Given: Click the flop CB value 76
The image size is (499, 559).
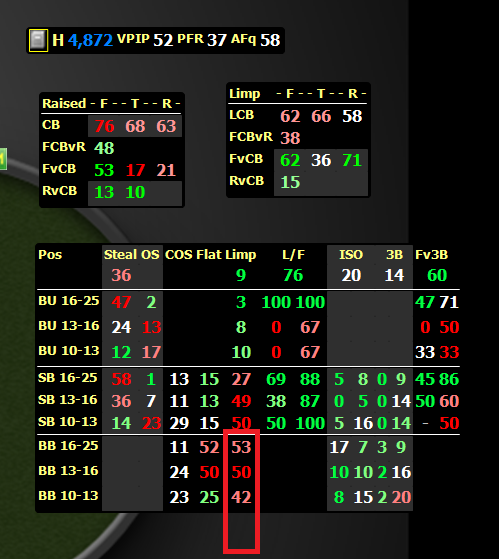Looking at the screenshot, I should pyautogui.click(x=104, y=126).
